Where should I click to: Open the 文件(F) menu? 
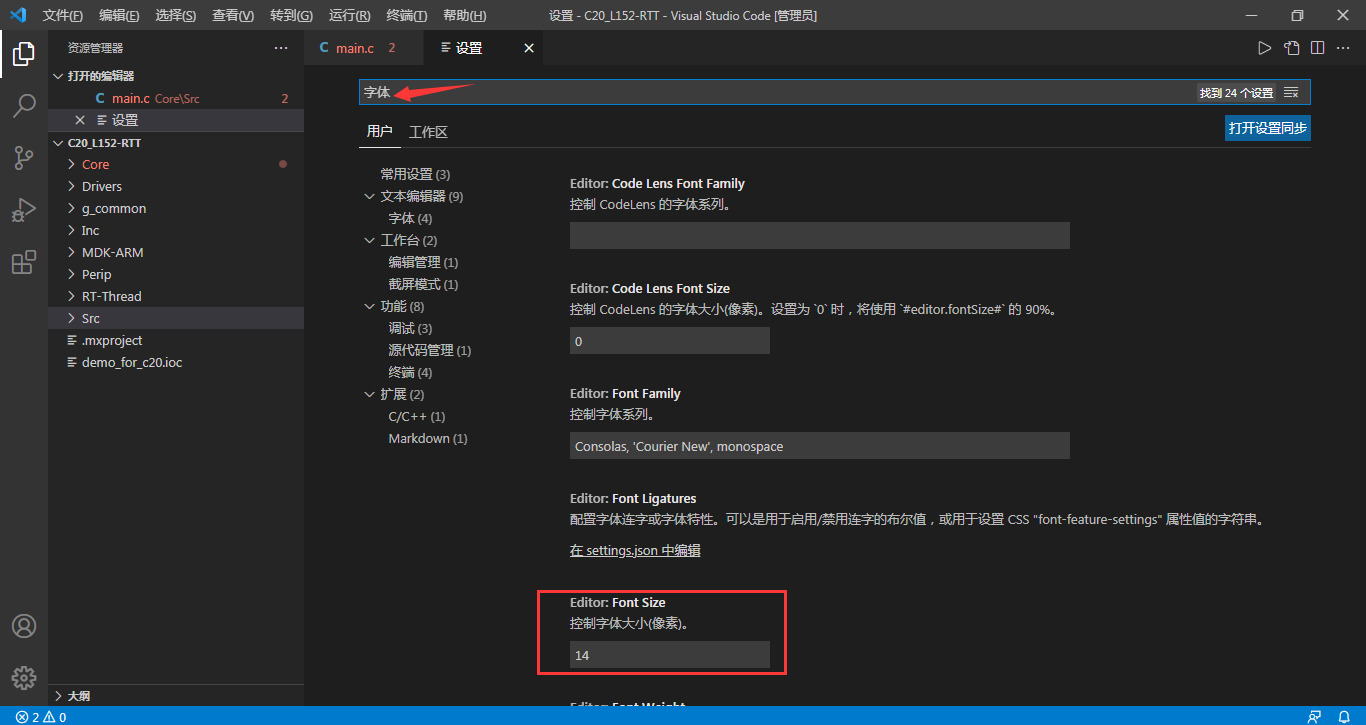(x=62, y=16)
